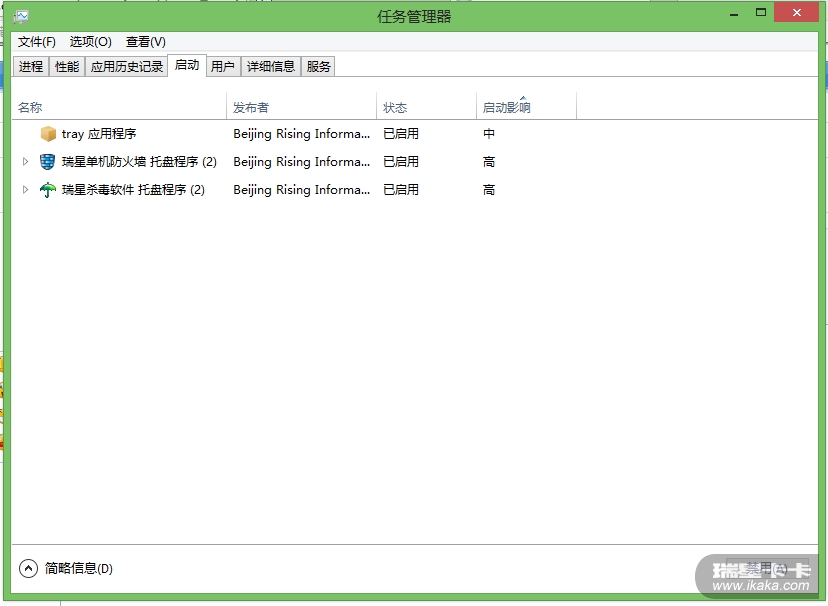The height and width of the screenshot is (606, 828).
Task: Click 已启用 status for tray 应用程序
Action: (401, 134)
